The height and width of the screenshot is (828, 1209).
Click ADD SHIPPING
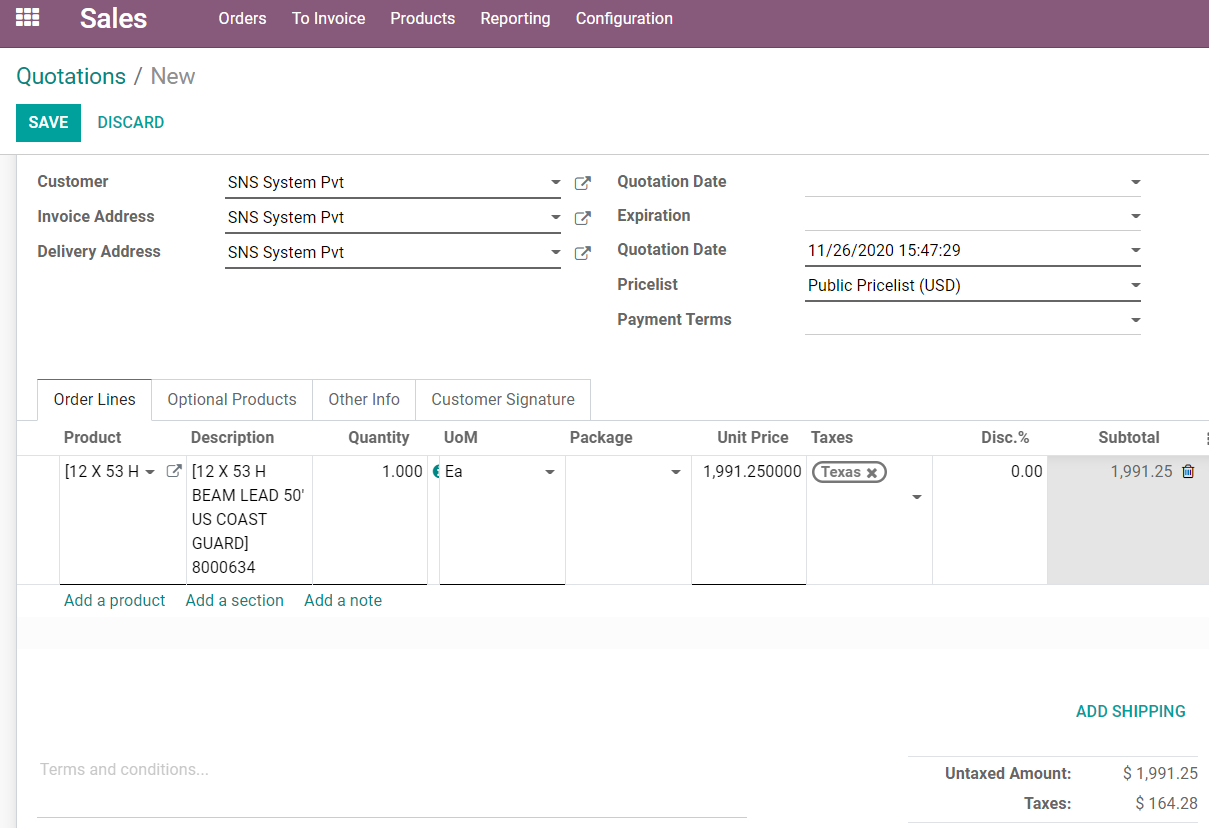(x=1130, y=711)
